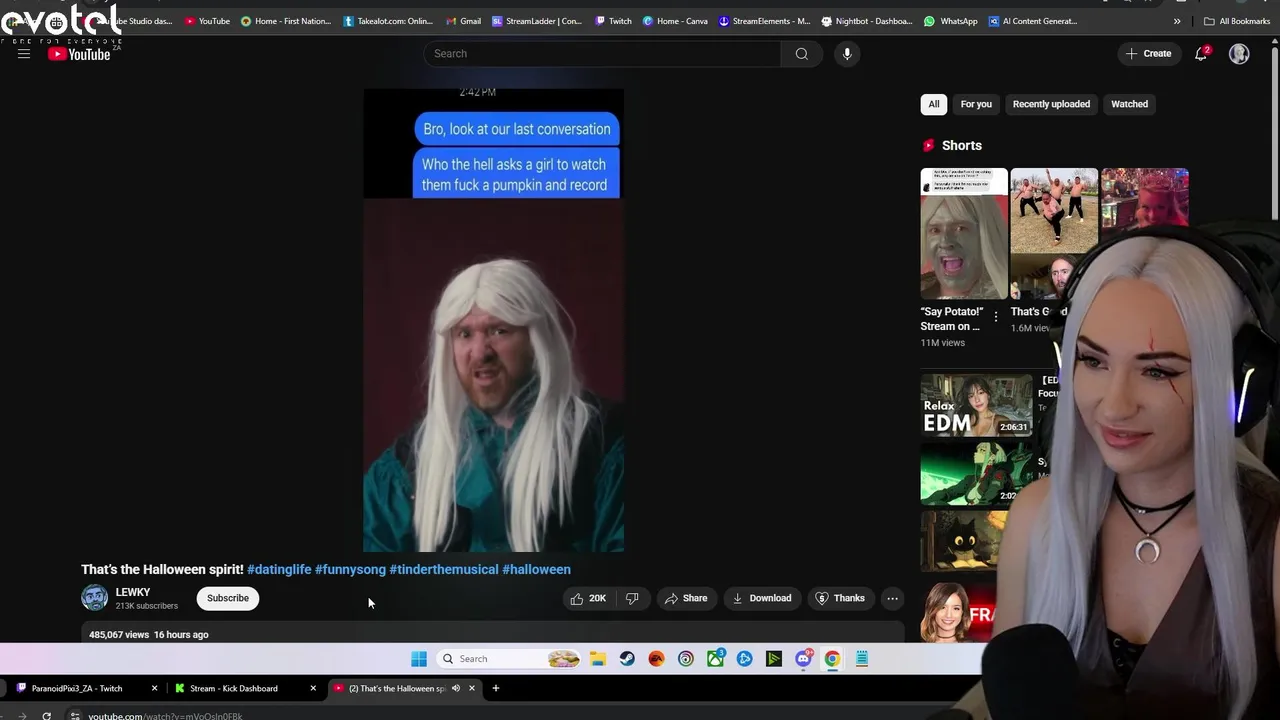Open the Create upload menu
This screenshot has height=720, width=1280.
(1148, 54)
